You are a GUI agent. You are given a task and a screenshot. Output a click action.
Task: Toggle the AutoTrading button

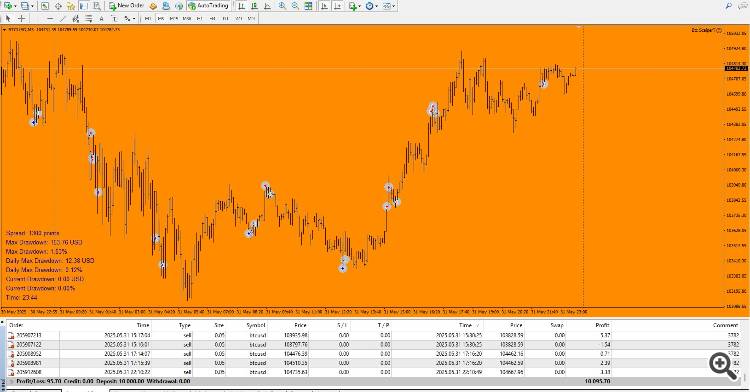click(208, 6)
